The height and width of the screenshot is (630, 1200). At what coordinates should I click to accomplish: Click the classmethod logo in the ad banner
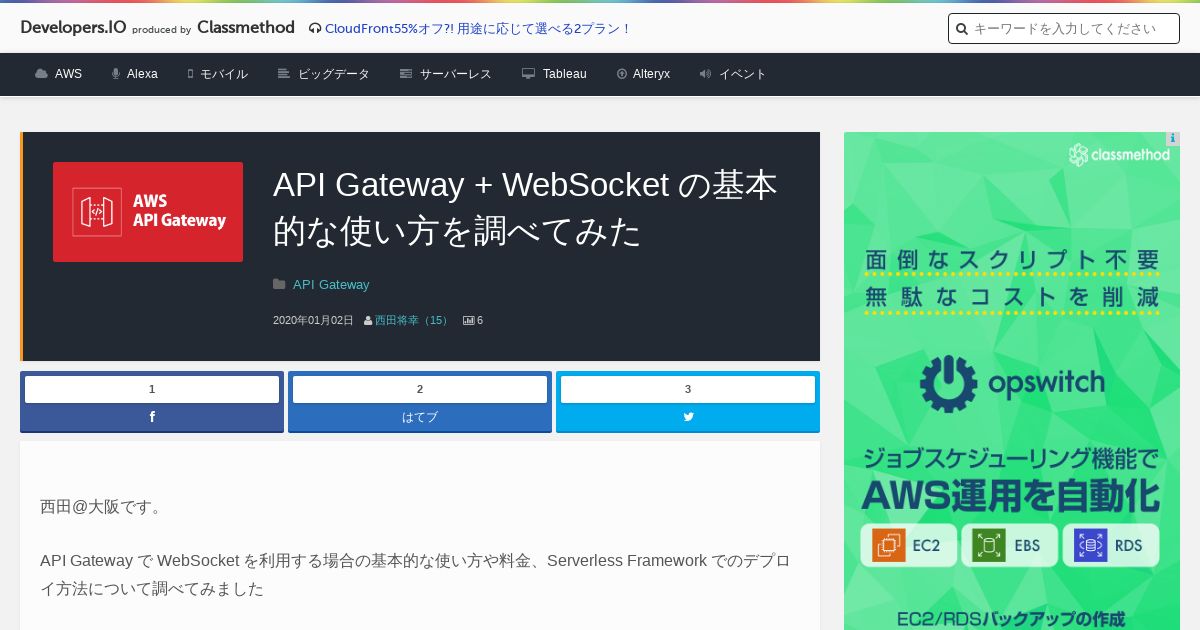[1119, 155]
